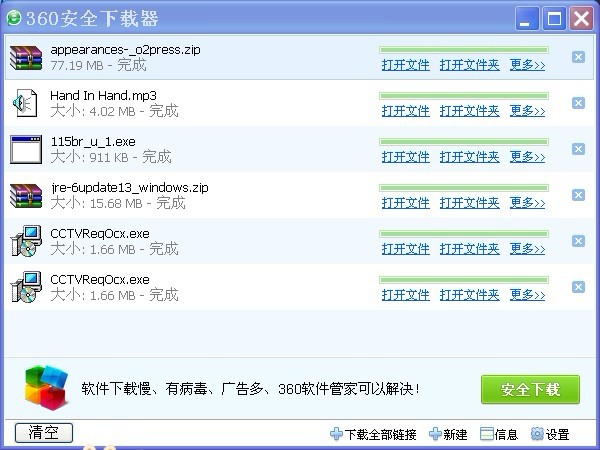This screenshot has width=600, height=450.
Task: Expand 更多>> for appearances-_o2press.zip
Action: [x=527, y=65]
